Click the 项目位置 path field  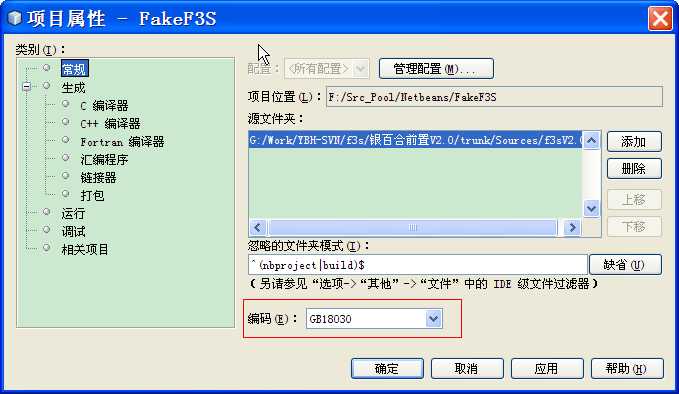pyautogui.click(x=494, y=97)
